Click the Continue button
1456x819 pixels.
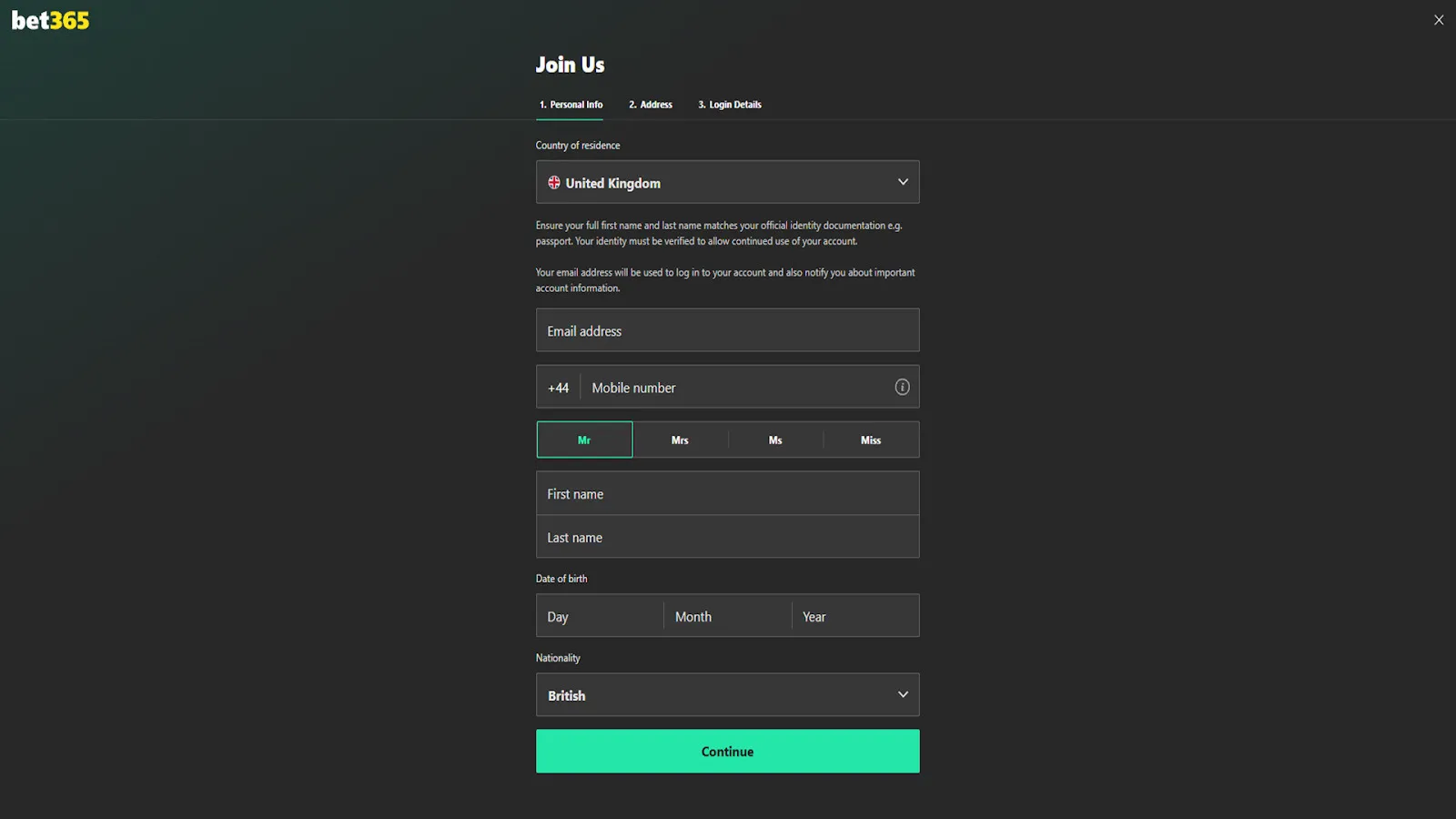click(727, 751)
